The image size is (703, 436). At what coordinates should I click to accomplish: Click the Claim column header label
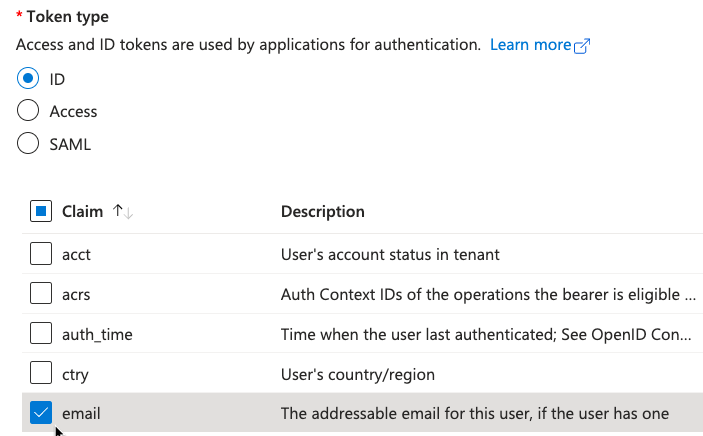(x=82, y=211)
